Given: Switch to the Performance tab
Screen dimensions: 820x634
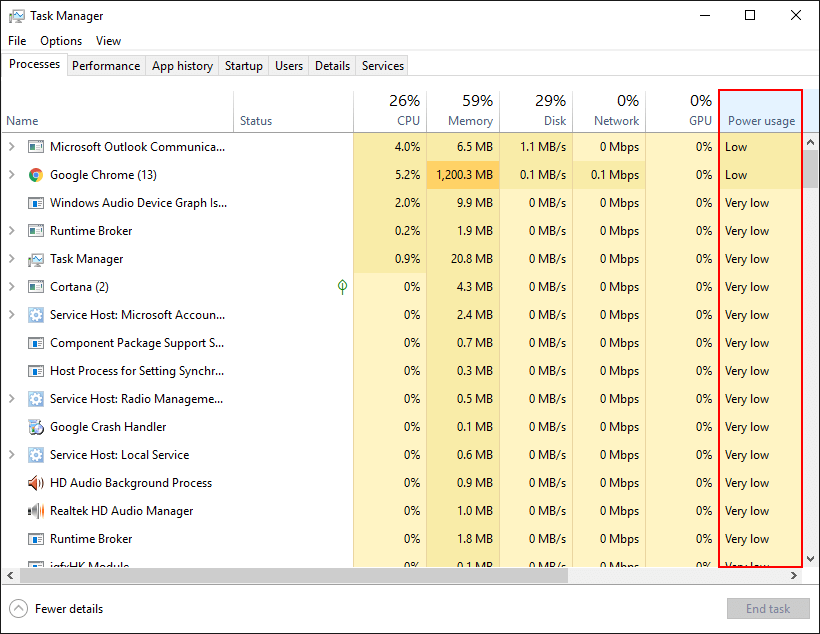Looking at the screenshot, I should pos(106,66).
